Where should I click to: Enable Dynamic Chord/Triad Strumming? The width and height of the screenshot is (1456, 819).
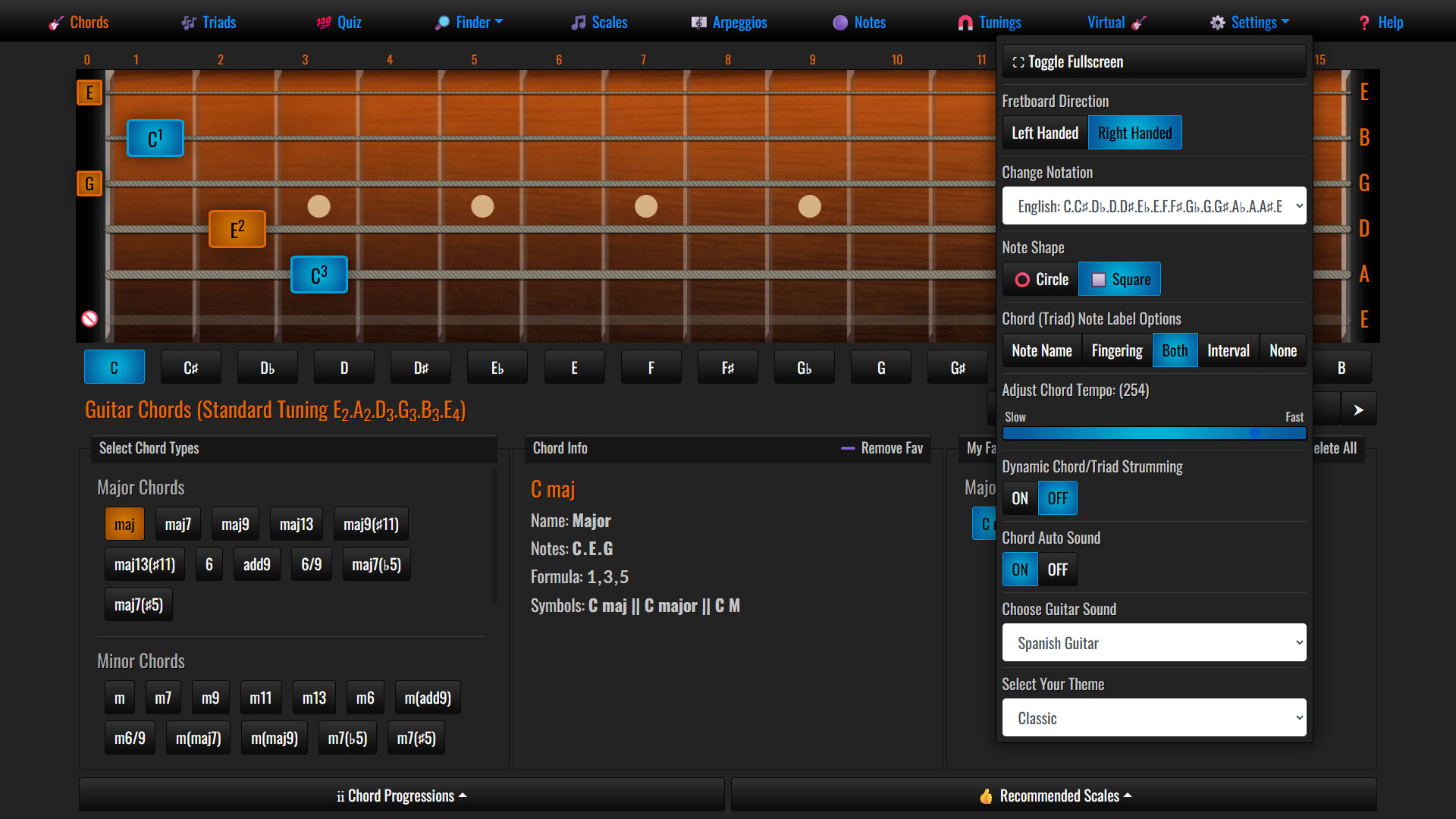(1019, 497)
